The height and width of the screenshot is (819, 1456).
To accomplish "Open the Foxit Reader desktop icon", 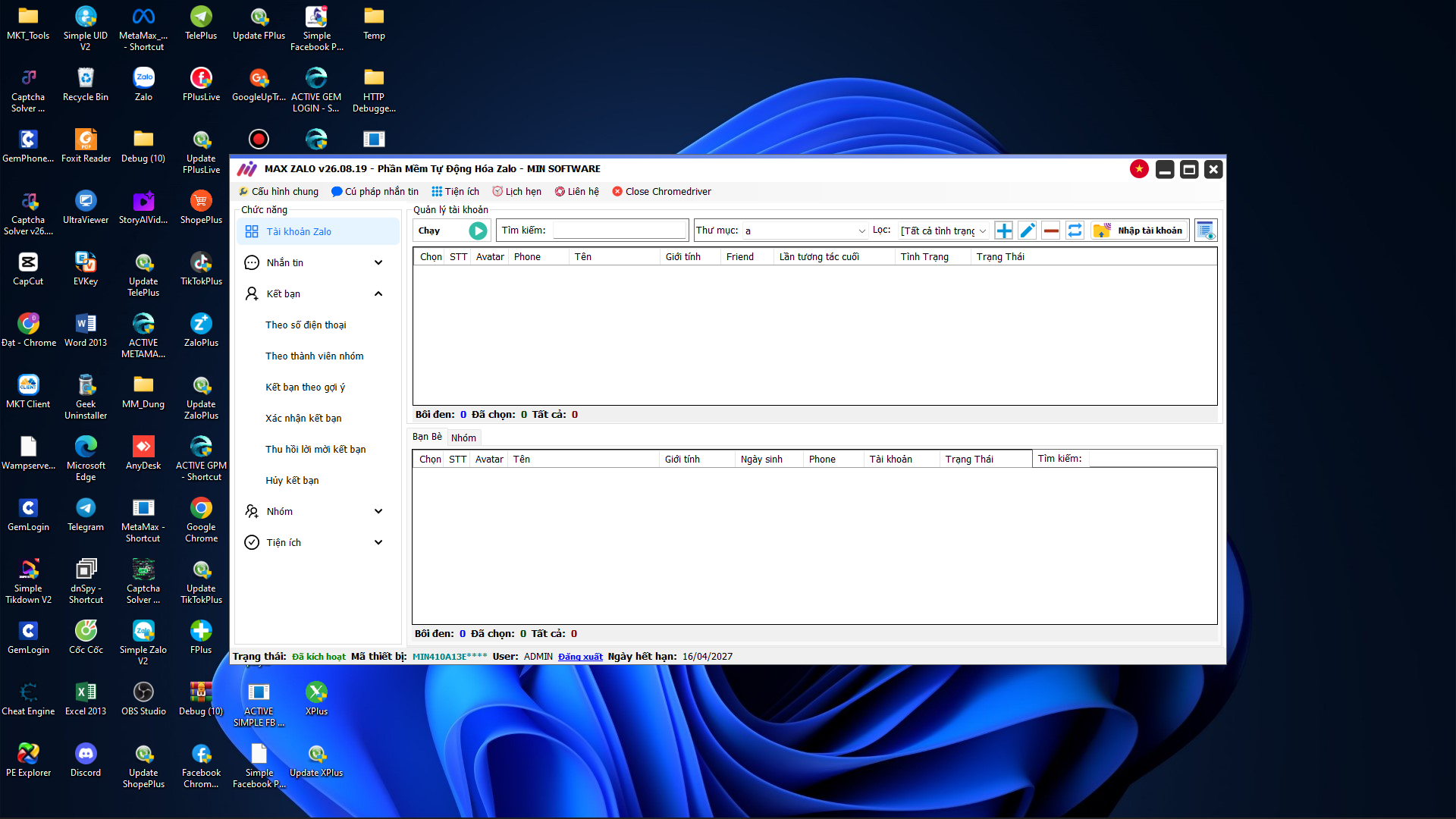I will pyautogui.click(x=86, y=146).
